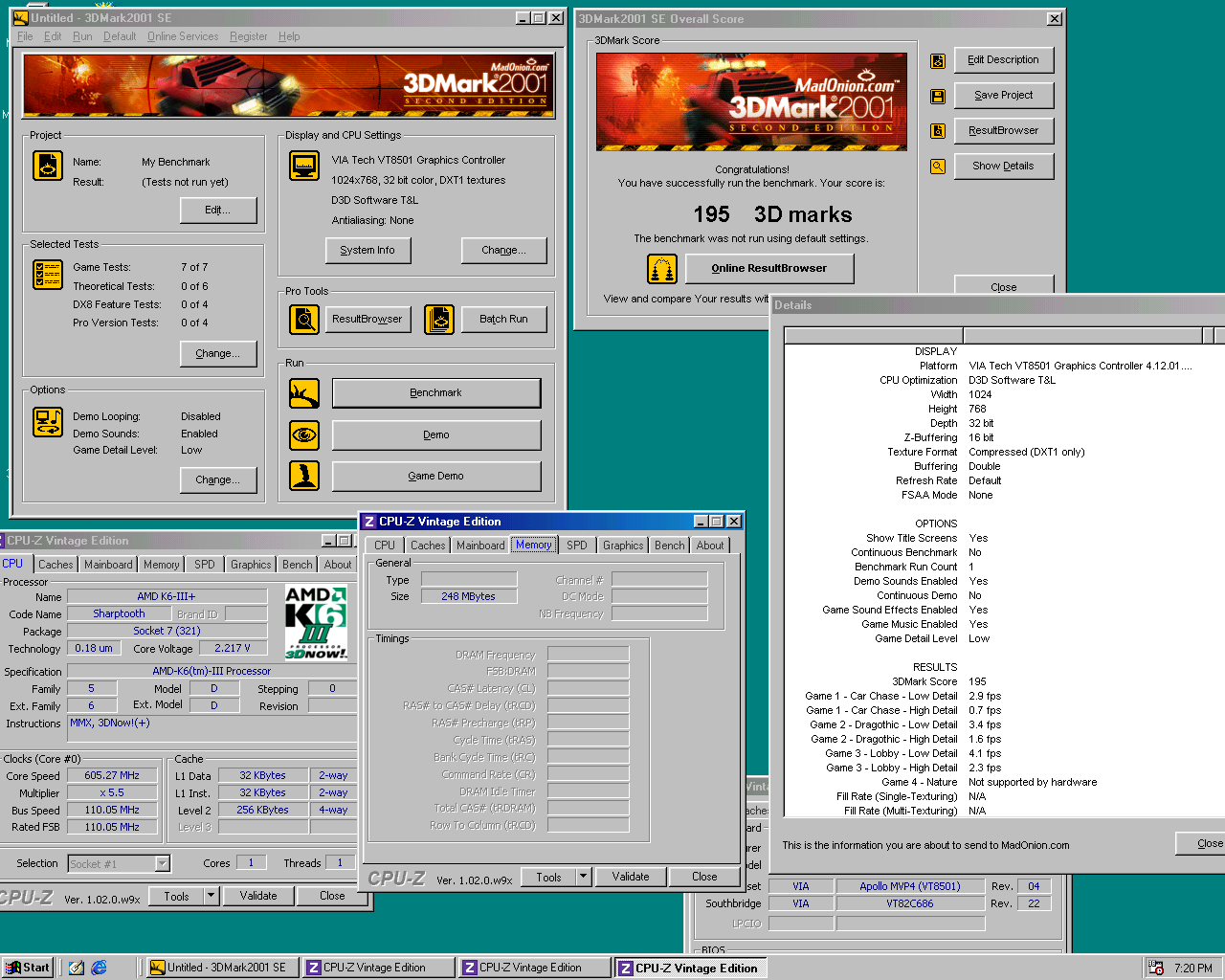Launch the Game Demo button
Image resolution: width=1225 pixels, height=980 pixels.
coord(436,476)
